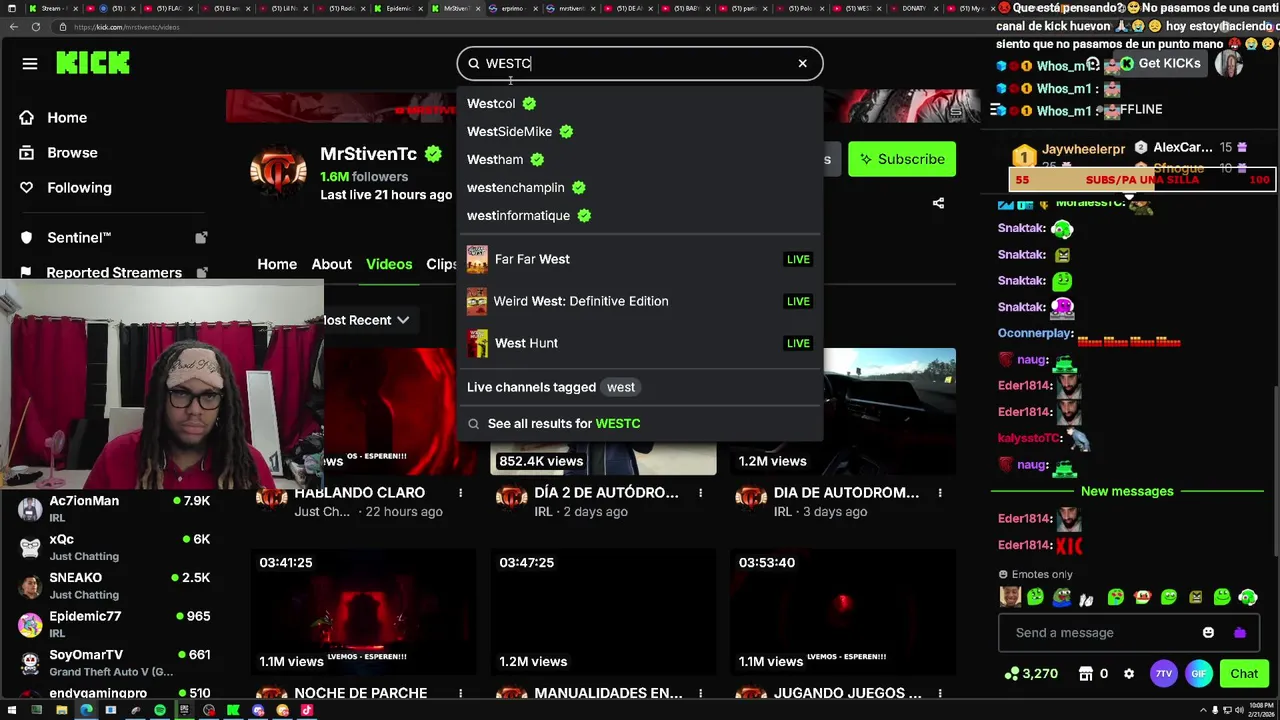
Task: Click the Send a message field
Action: pos(1100,632)
